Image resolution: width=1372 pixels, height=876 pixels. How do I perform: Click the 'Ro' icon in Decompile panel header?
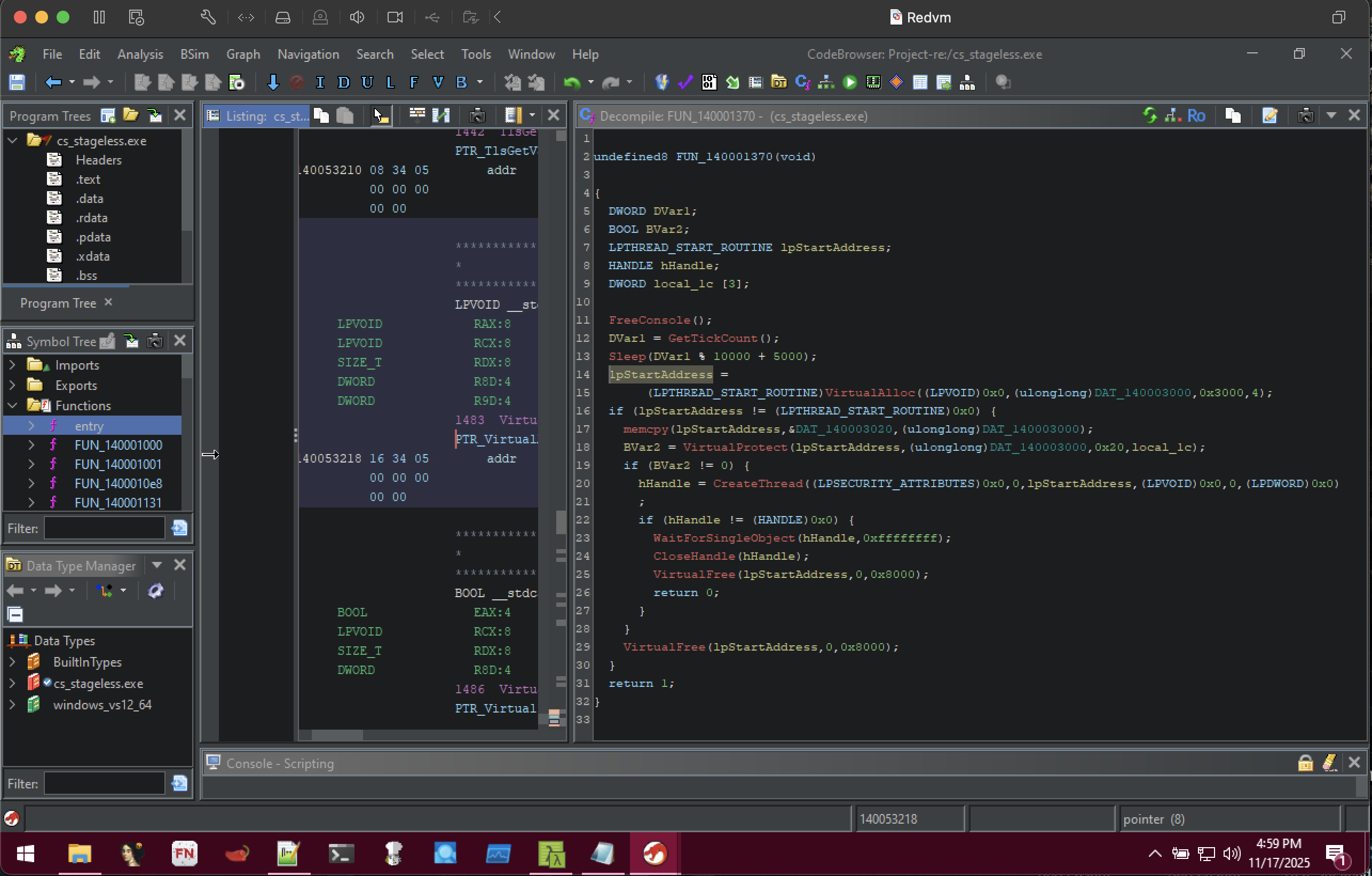[1196, 116]
